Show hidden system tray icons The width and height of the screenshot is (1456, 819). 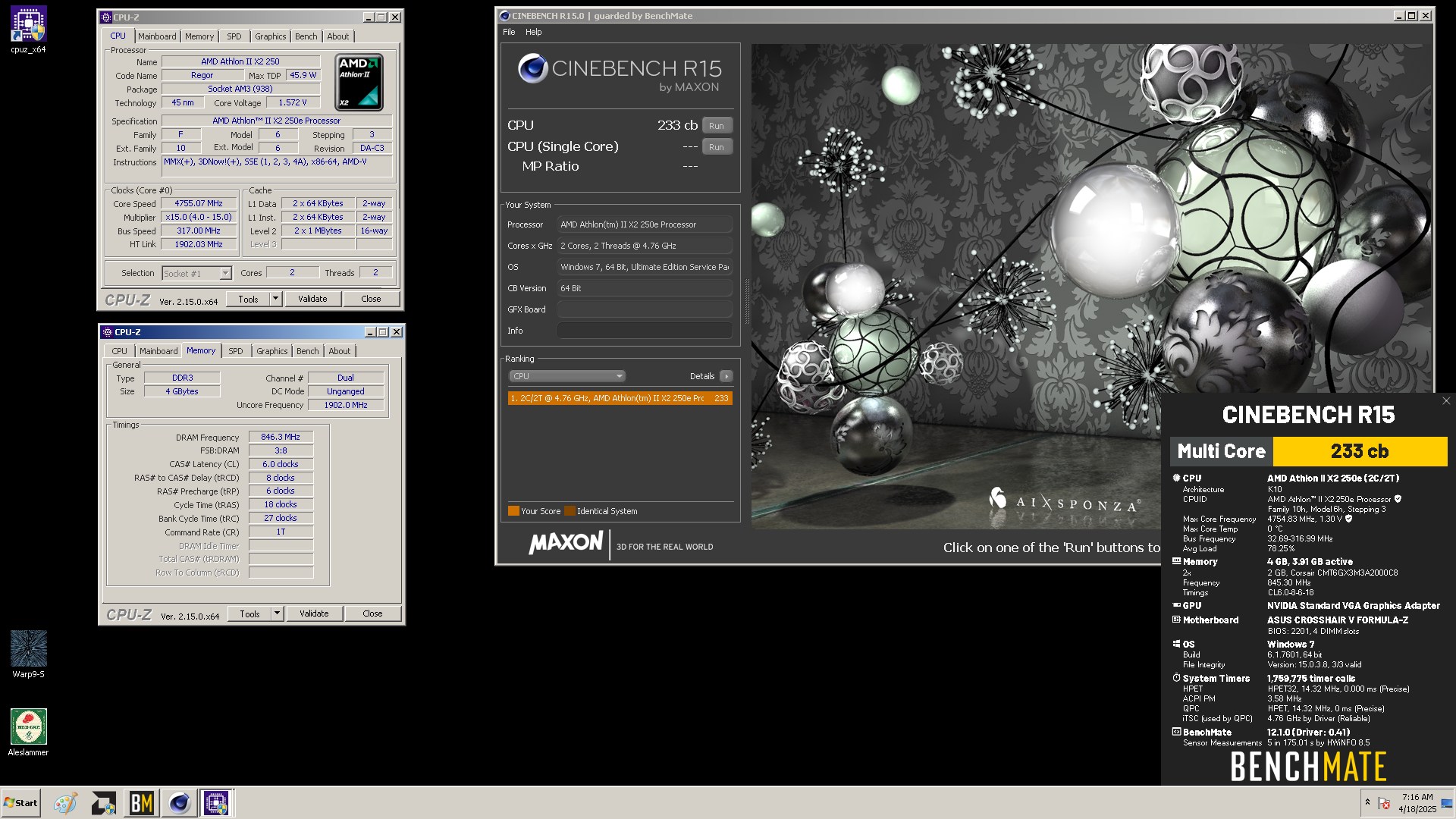pyautogui.click(x=1367, y=802)
